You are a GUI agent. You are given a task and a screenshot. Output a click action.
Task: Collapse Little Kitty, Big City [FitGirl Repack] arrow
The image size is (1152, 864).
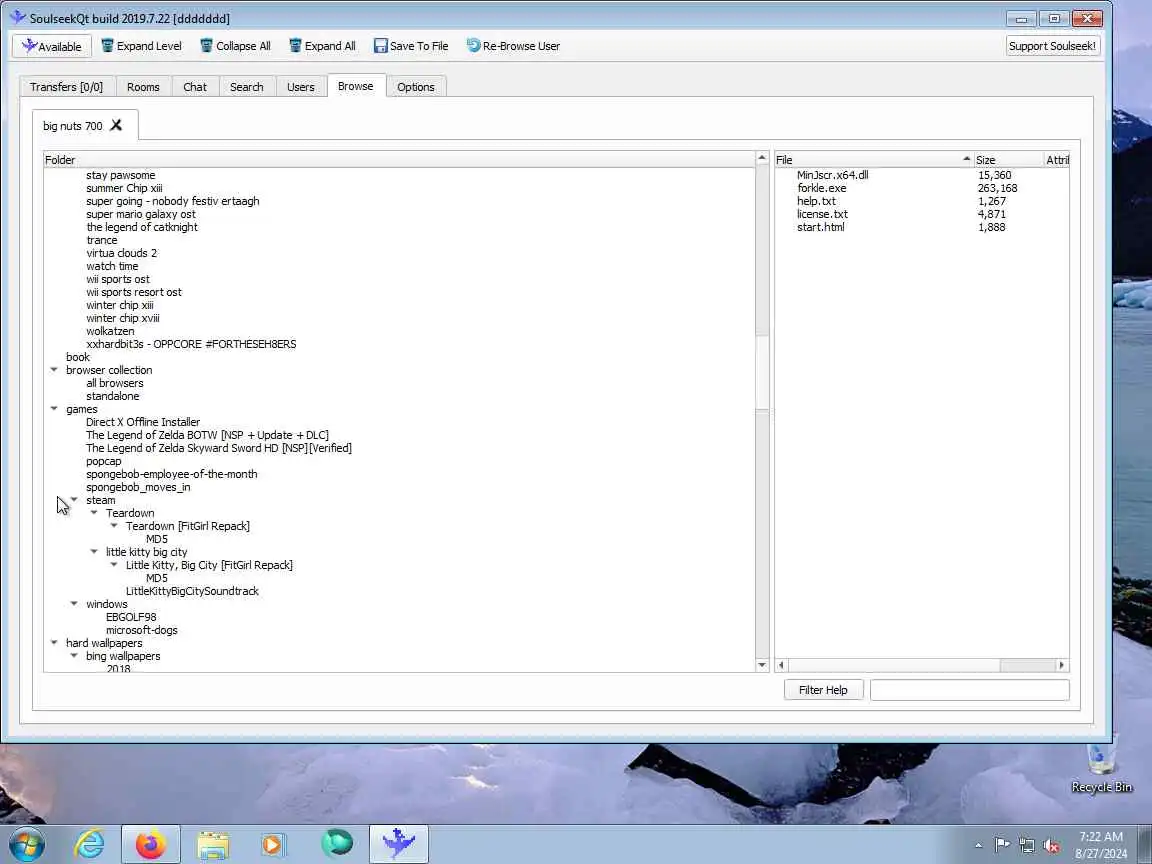(114, 564)
